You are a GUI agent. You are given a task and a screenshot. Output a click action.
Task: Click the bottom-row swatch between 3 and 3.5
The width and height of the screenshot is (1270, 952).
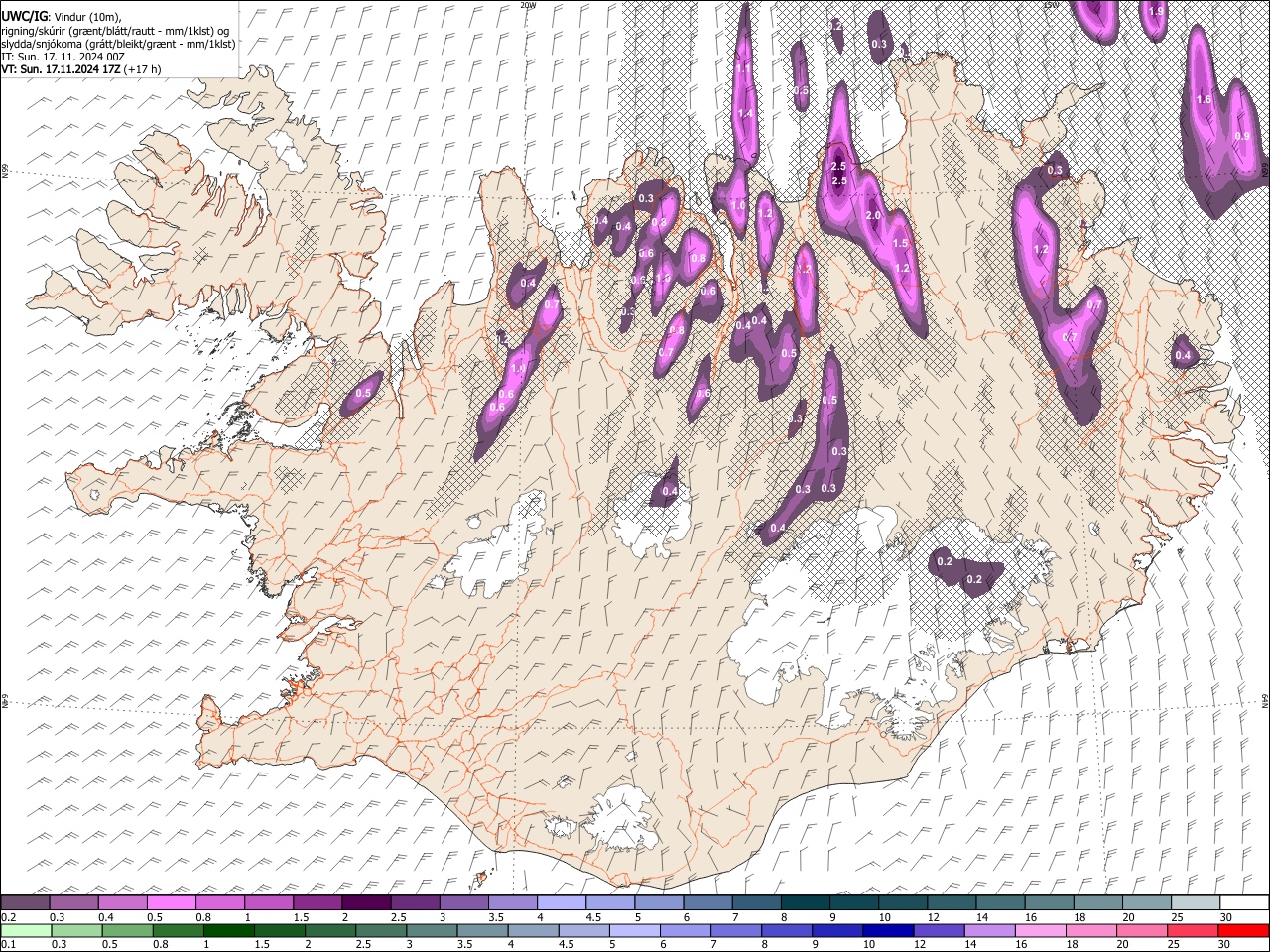point(431,930)
